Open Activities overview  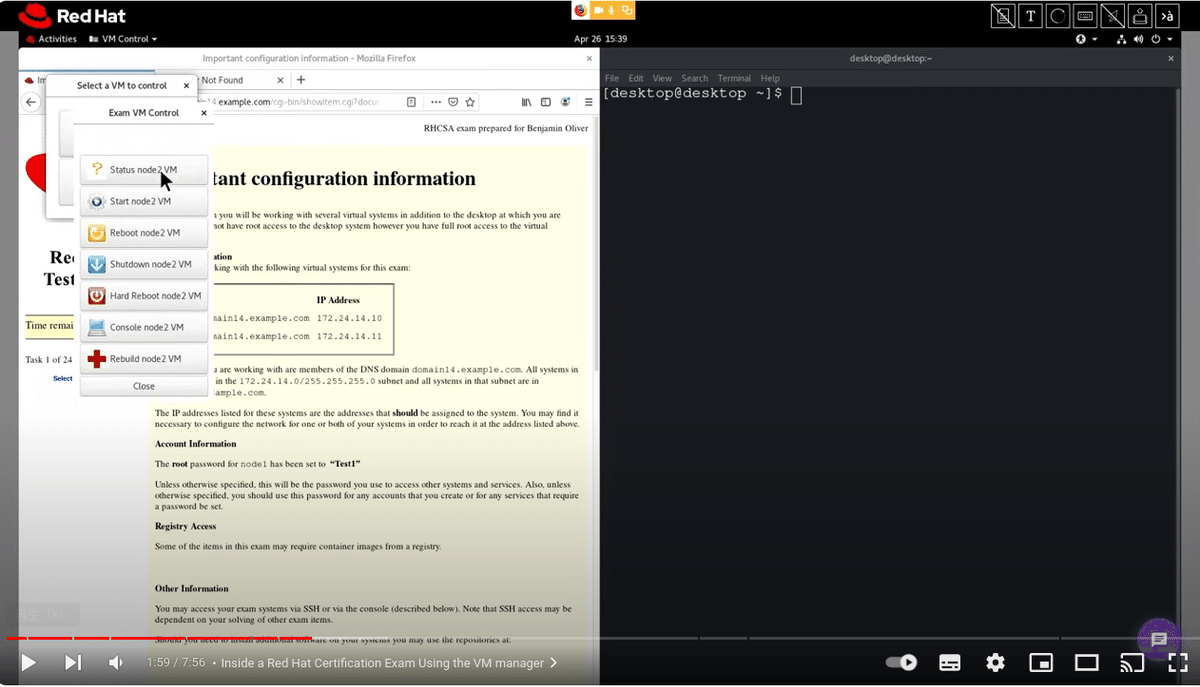click(51, 39)
